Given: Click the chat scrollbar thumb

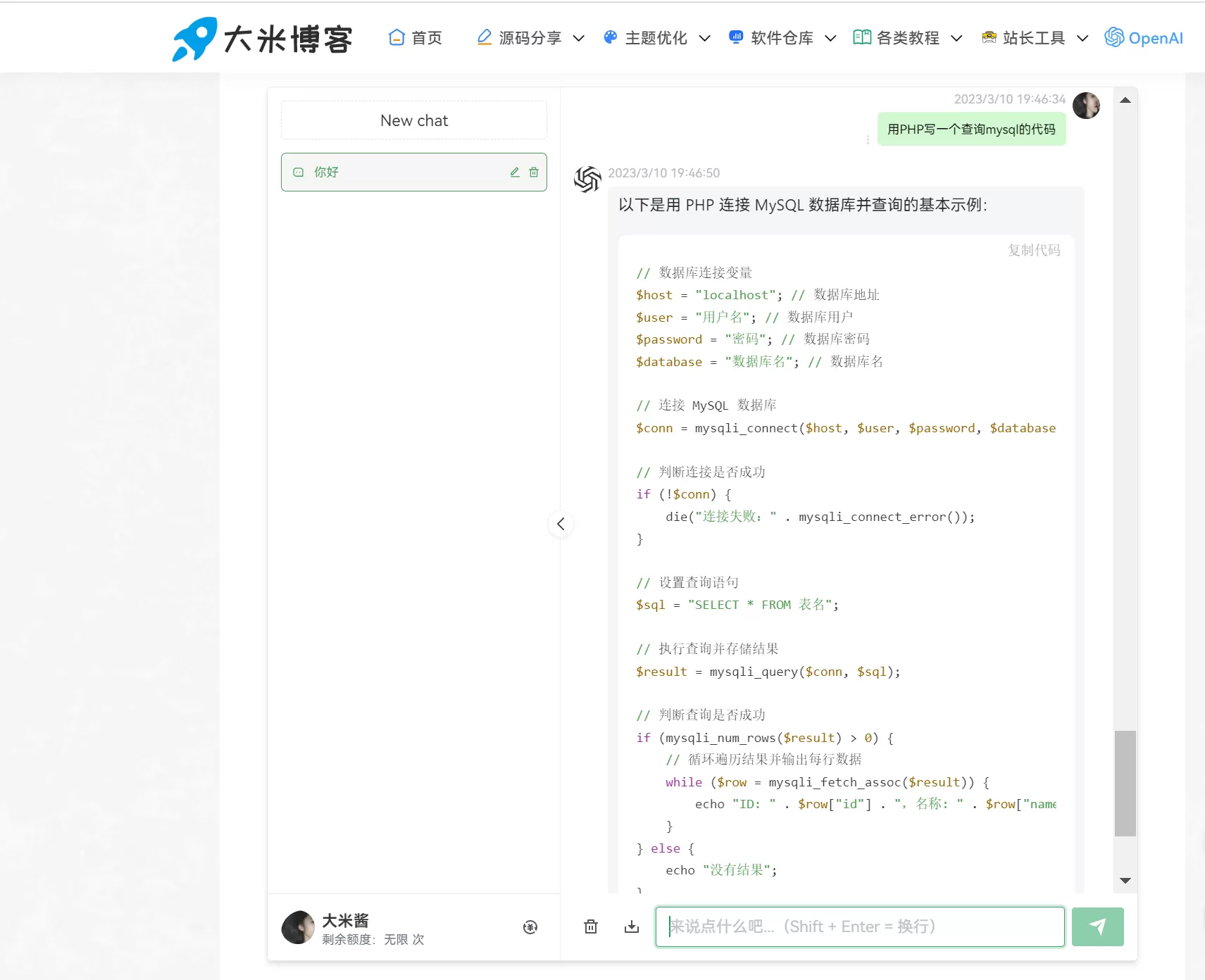Looking at the screenshot, I should (x=1125, y=783).
